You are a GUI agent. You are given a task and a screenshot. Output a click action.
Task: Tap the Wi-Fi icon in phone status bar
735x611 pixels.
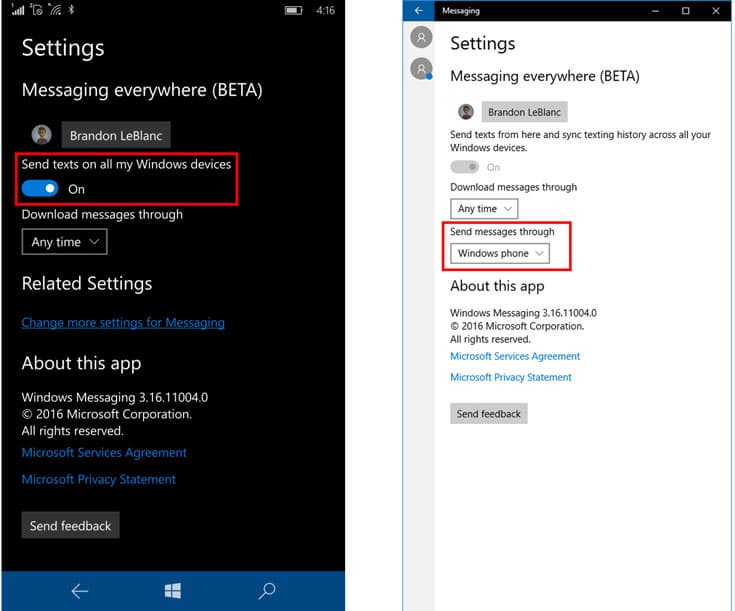(55, 9)
